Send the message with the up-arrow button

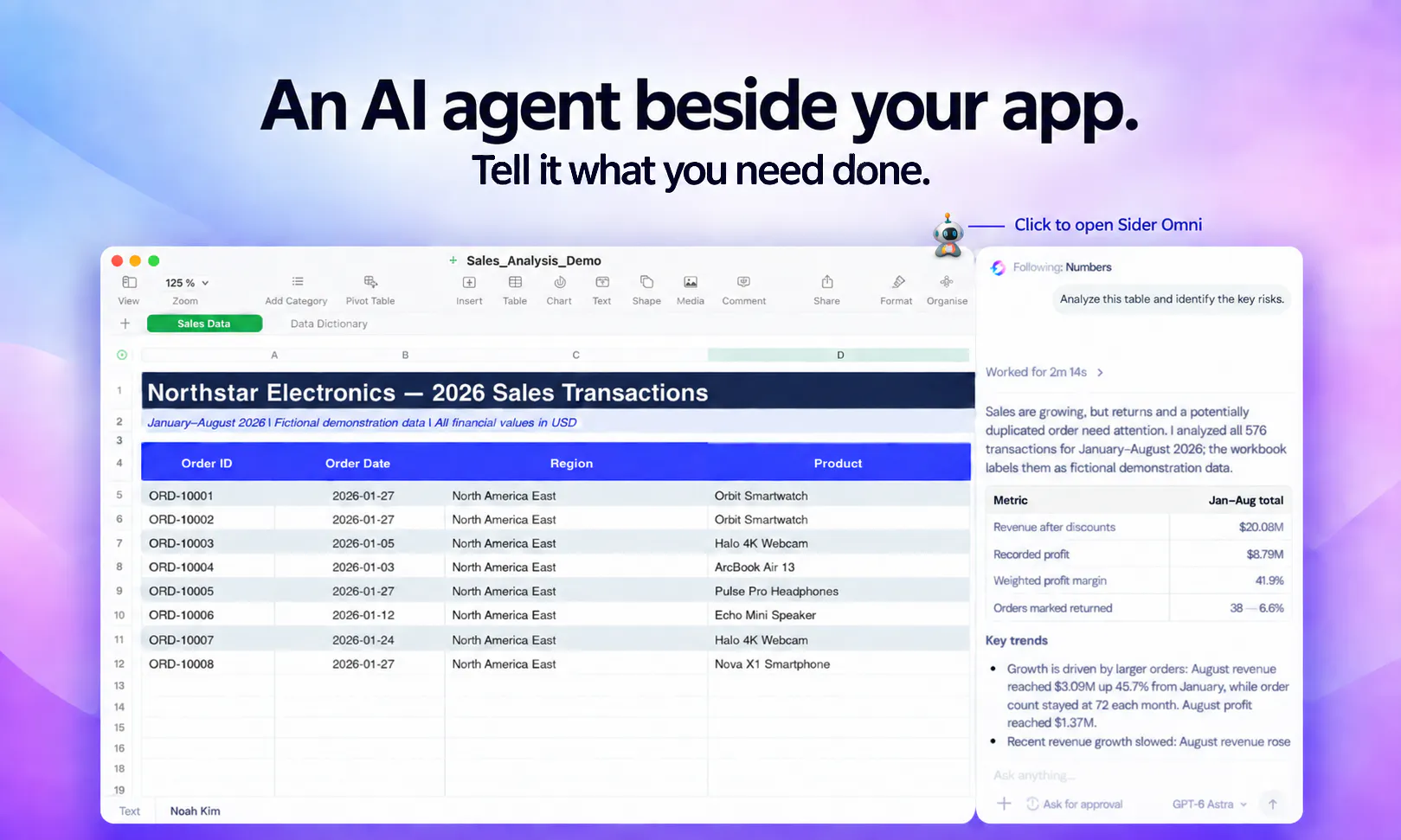pos(1273,804)
